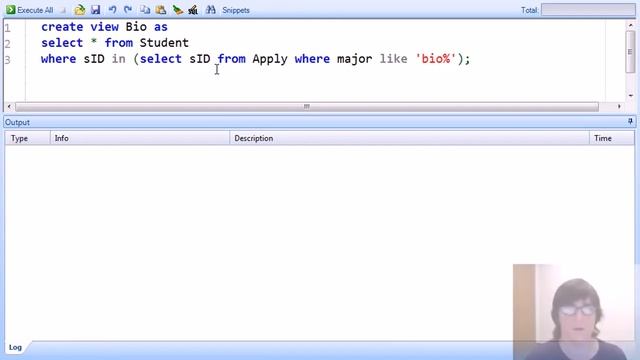Click the horizontal scrollbar right arrow
Viewport: 640px width, 360px height.
619,107
